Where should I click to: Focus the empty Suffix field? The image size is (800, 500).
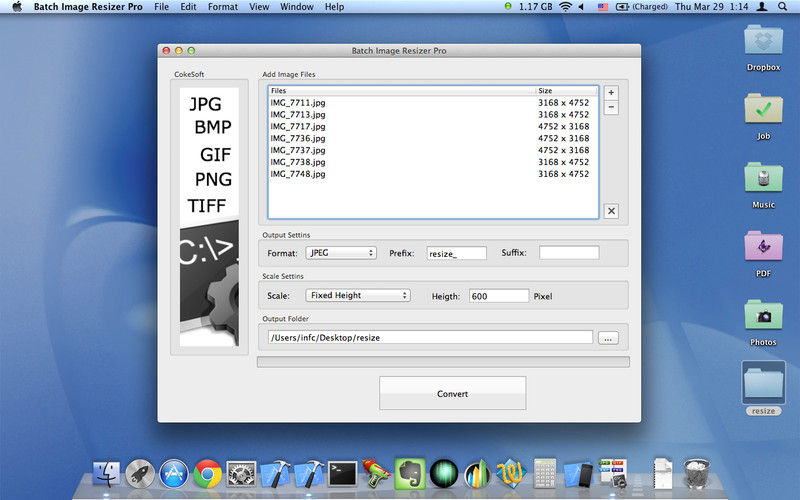(x=569, y=253)
